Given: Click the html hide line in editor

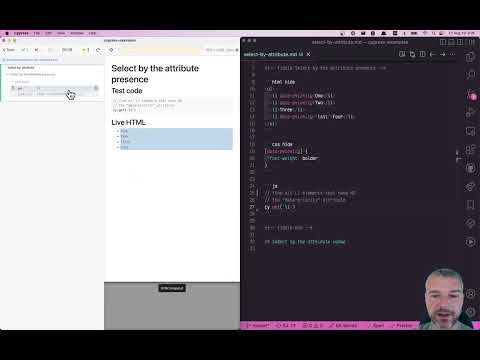Looking at the screenshot, I should coord(283,82).
